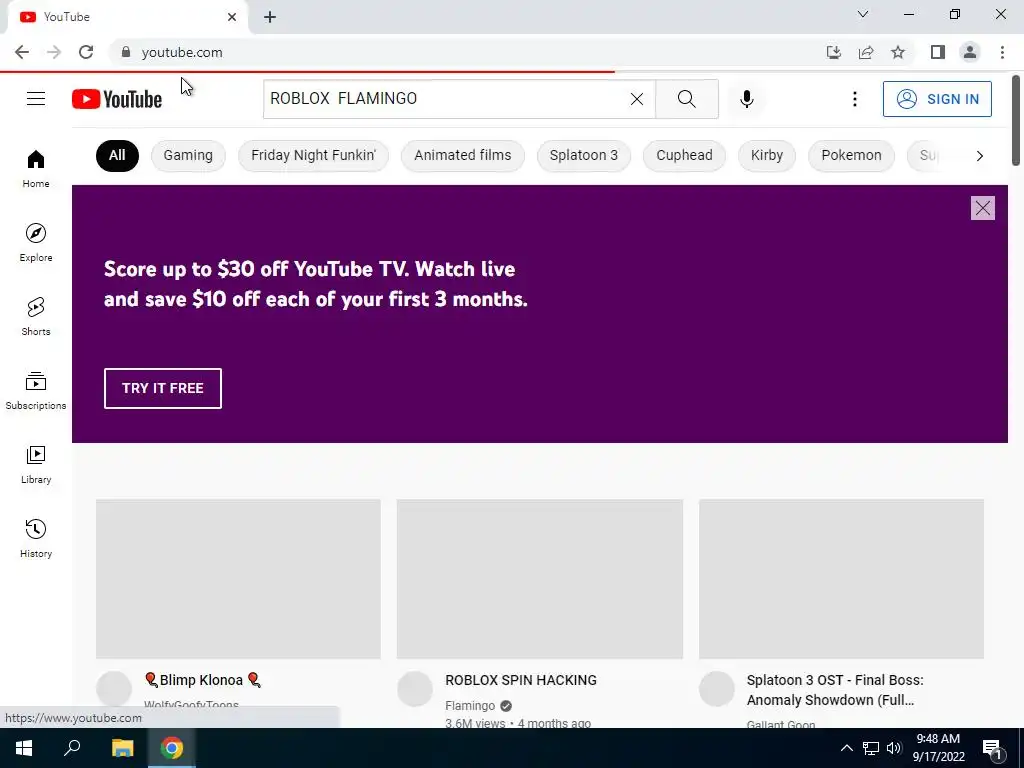Screen dimensions: 1024x768
Task: Open History in the sidebar
Action: pos(36,539)
